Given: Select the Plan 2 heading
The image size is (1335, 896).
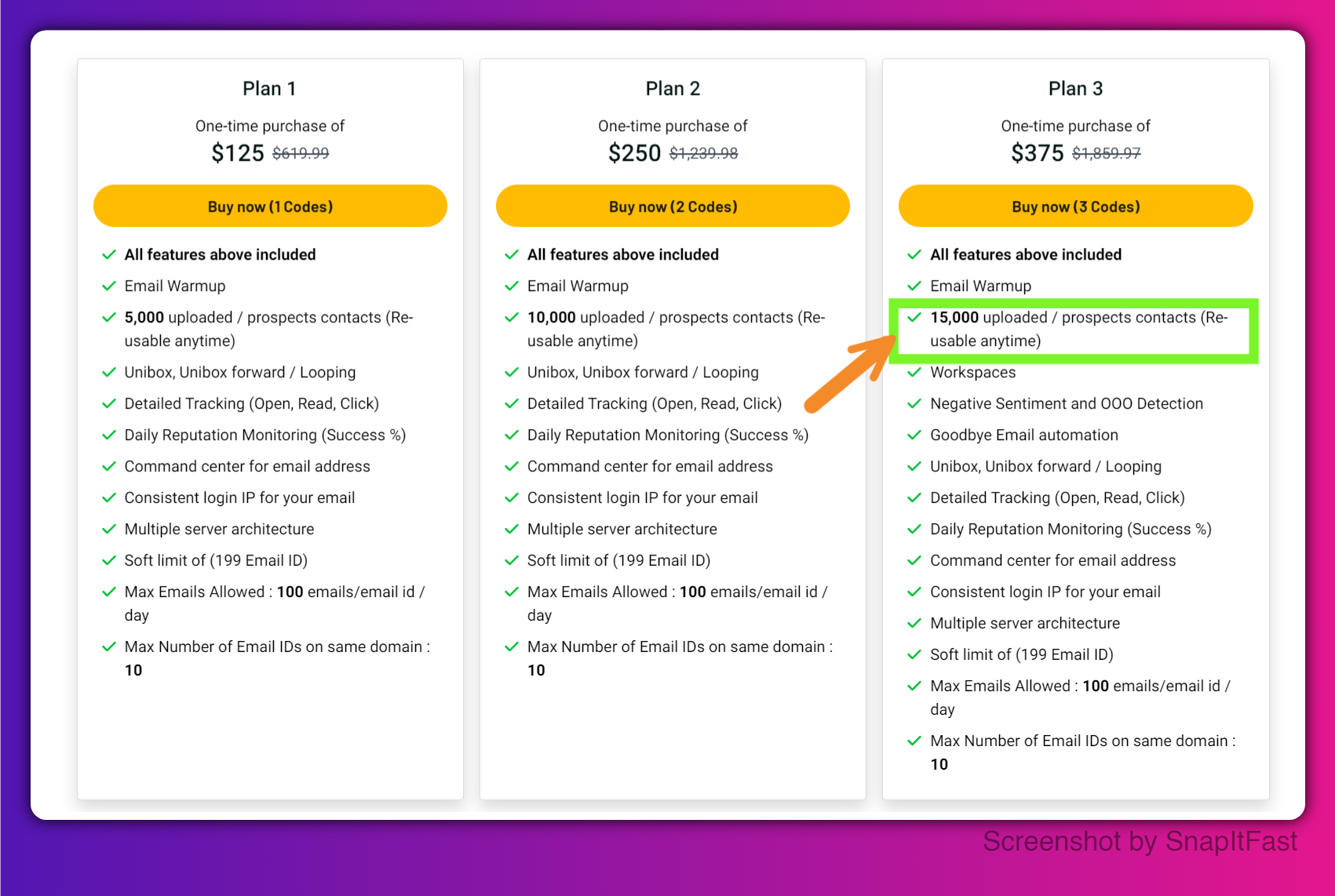Looking at the screenshot, I should coord(673,89).
